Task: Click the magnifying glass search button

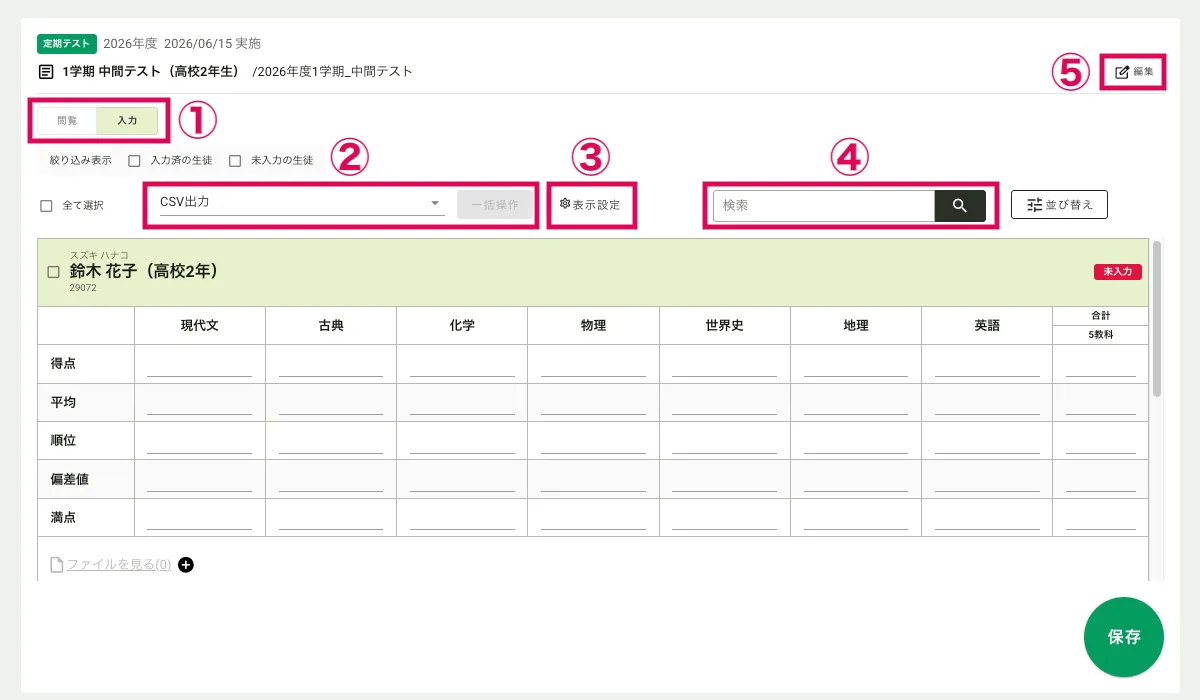Action: (x=959, y=205)
